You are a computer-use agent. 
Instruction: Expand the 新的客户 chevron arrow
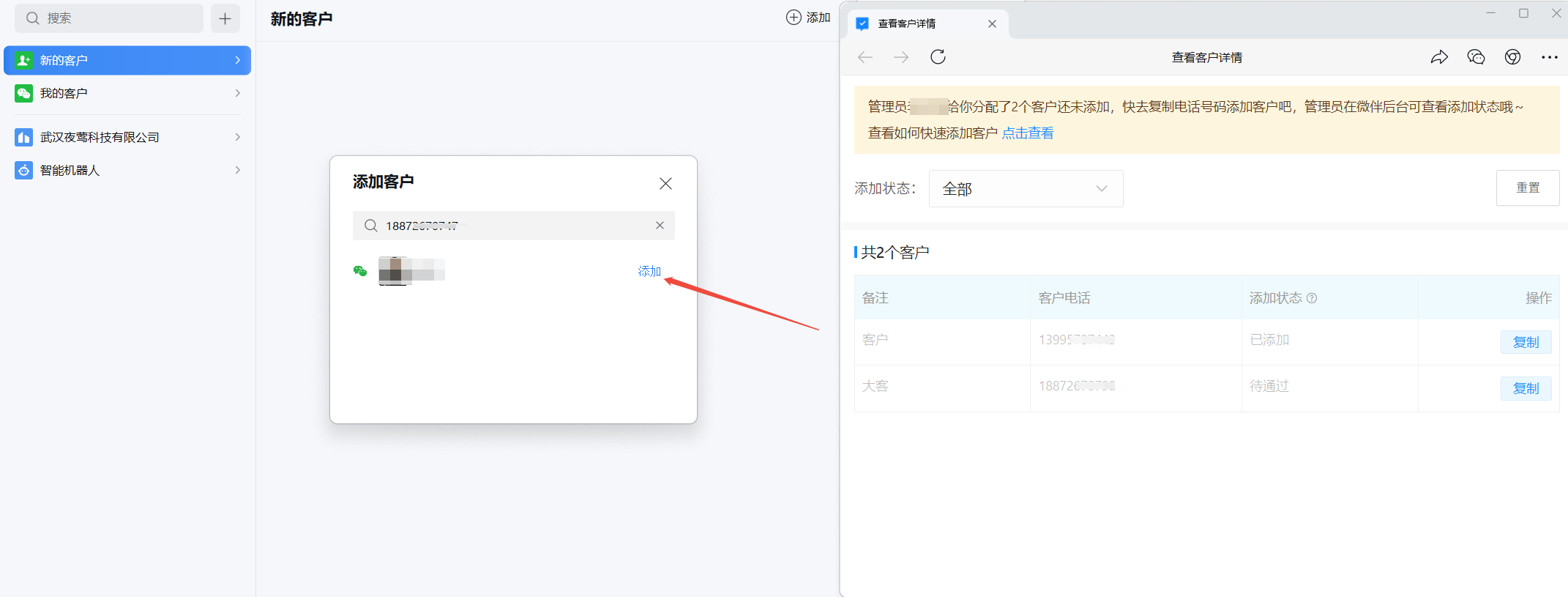(x=238, y=60)
